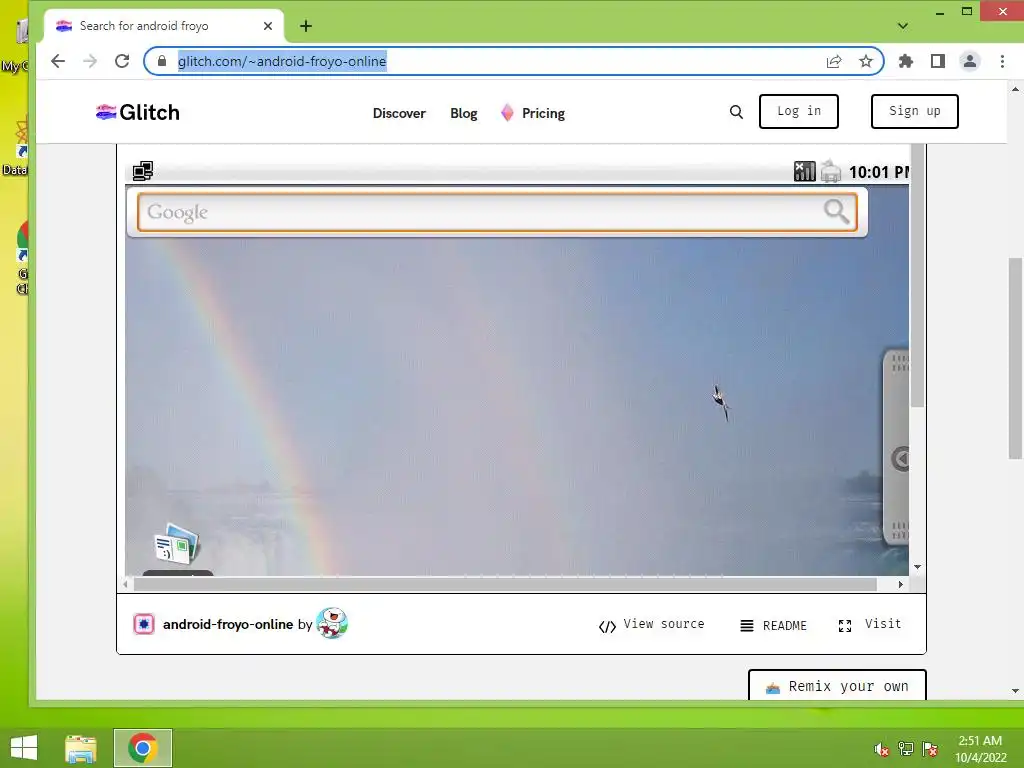Reload the current page
This screenshot has width=1024, height=768.
click(122, 61)
